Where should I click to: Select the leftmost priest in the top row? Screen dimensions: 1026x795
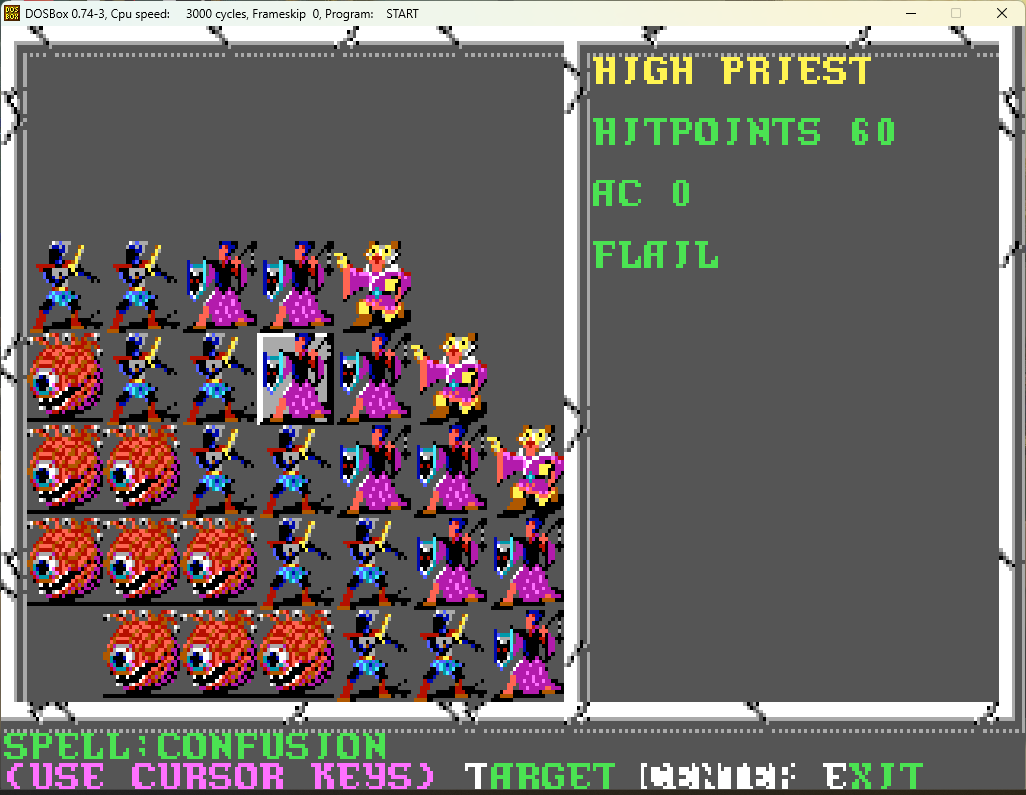[219, 286]
